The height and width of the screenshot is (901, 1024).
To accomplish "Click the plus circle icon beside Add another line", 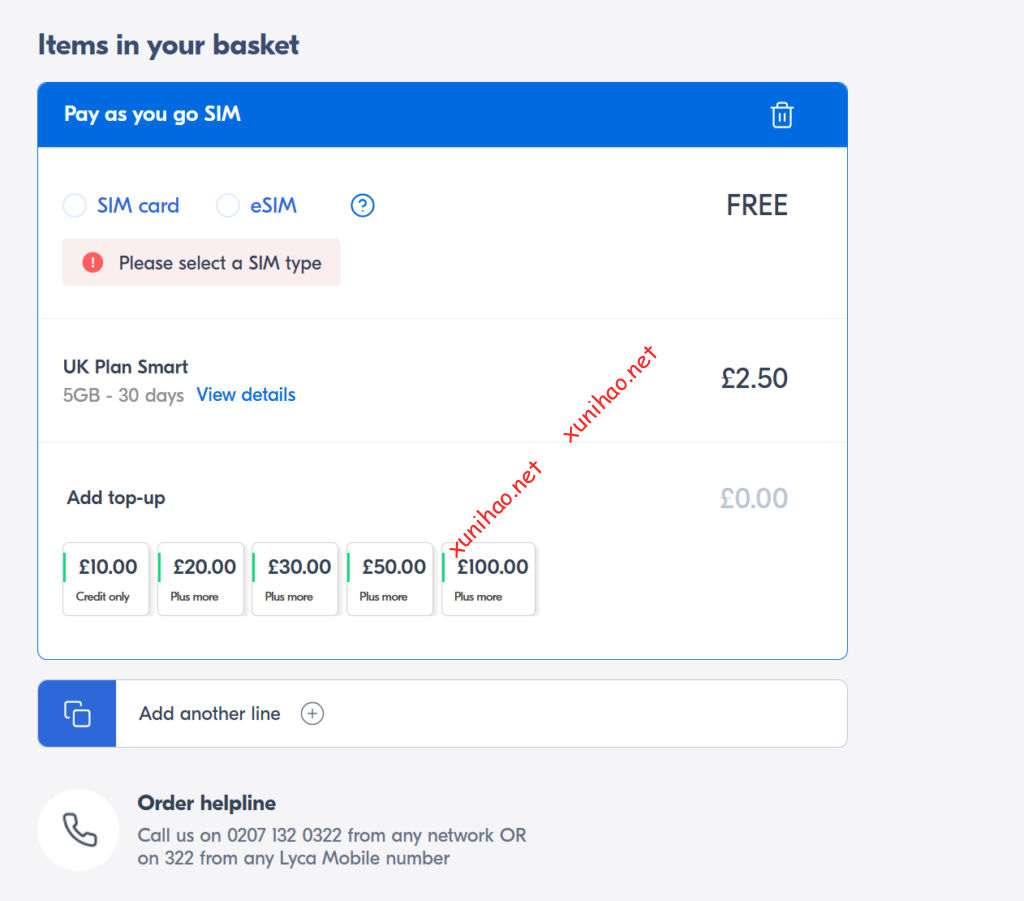I will pyautogui.click(x=313, y=714).
